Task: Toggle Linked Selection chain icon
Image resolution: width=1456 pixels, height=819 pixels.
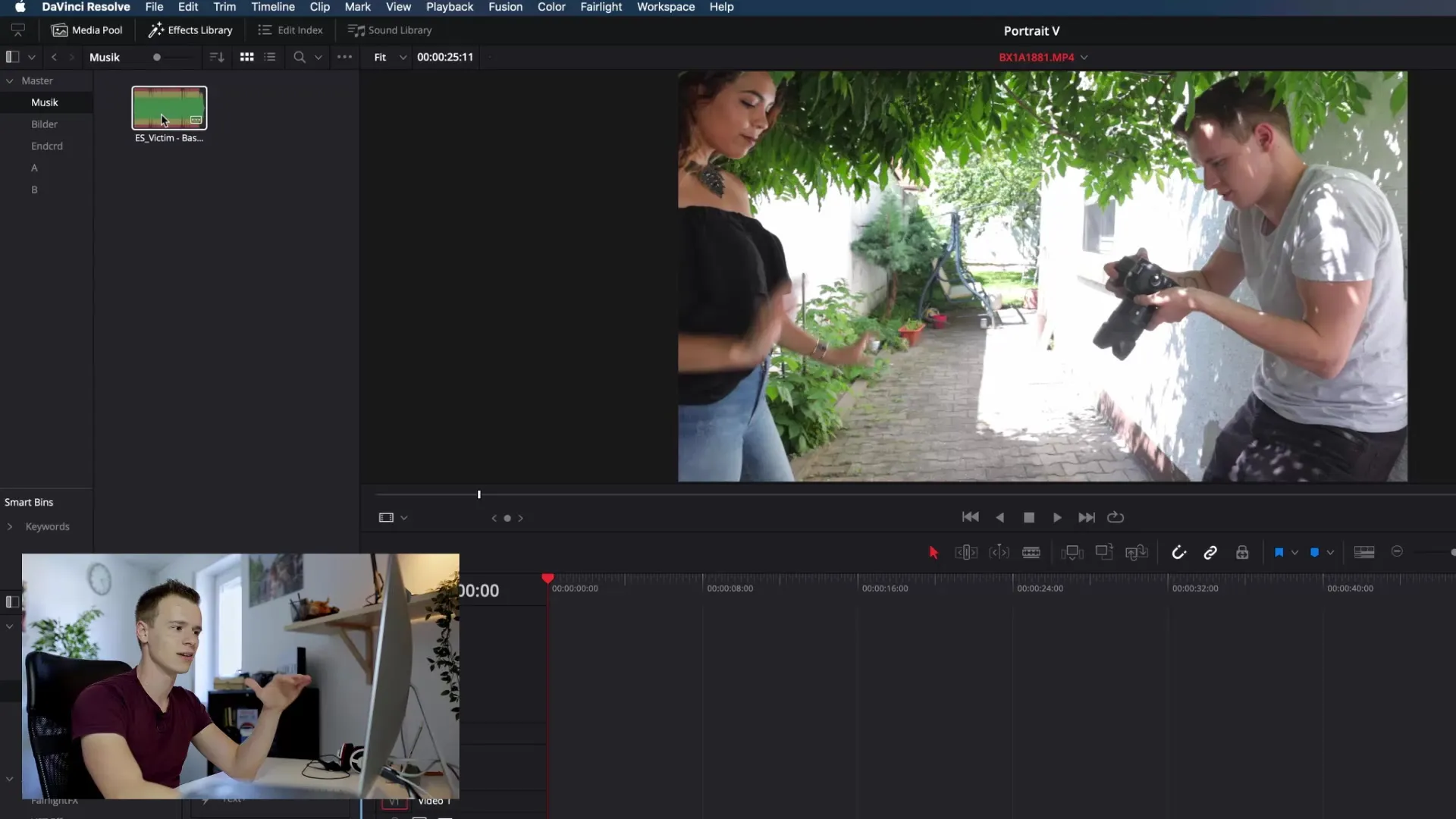Action: 1210,553
